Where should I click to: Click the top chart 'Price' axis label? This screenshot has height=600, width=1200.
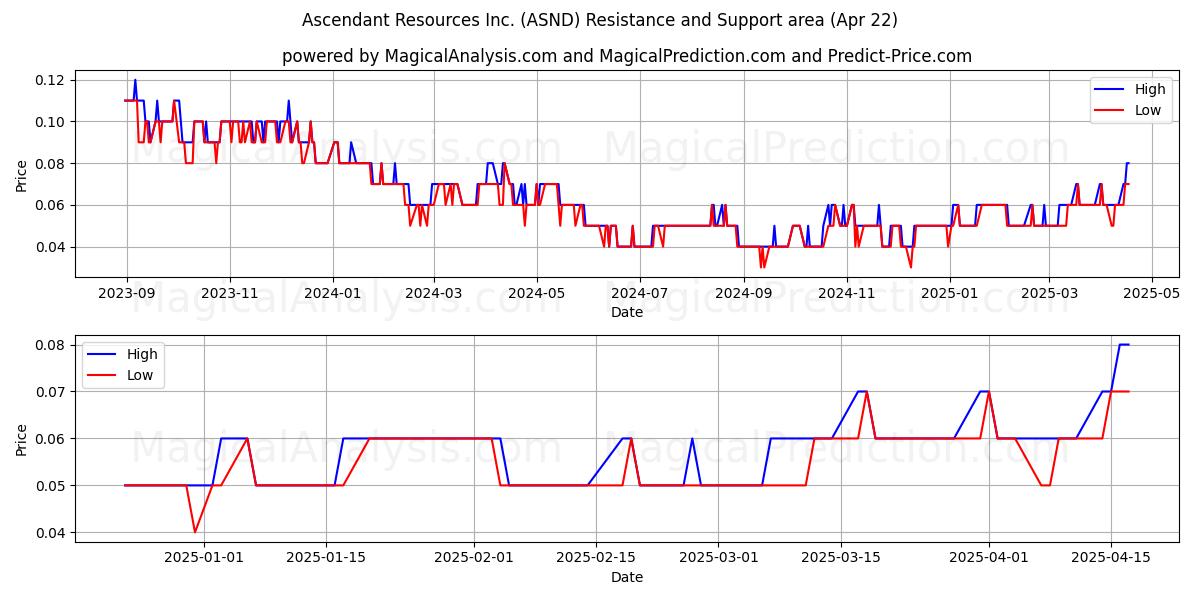pyautogui.click(x=22, y=173)
